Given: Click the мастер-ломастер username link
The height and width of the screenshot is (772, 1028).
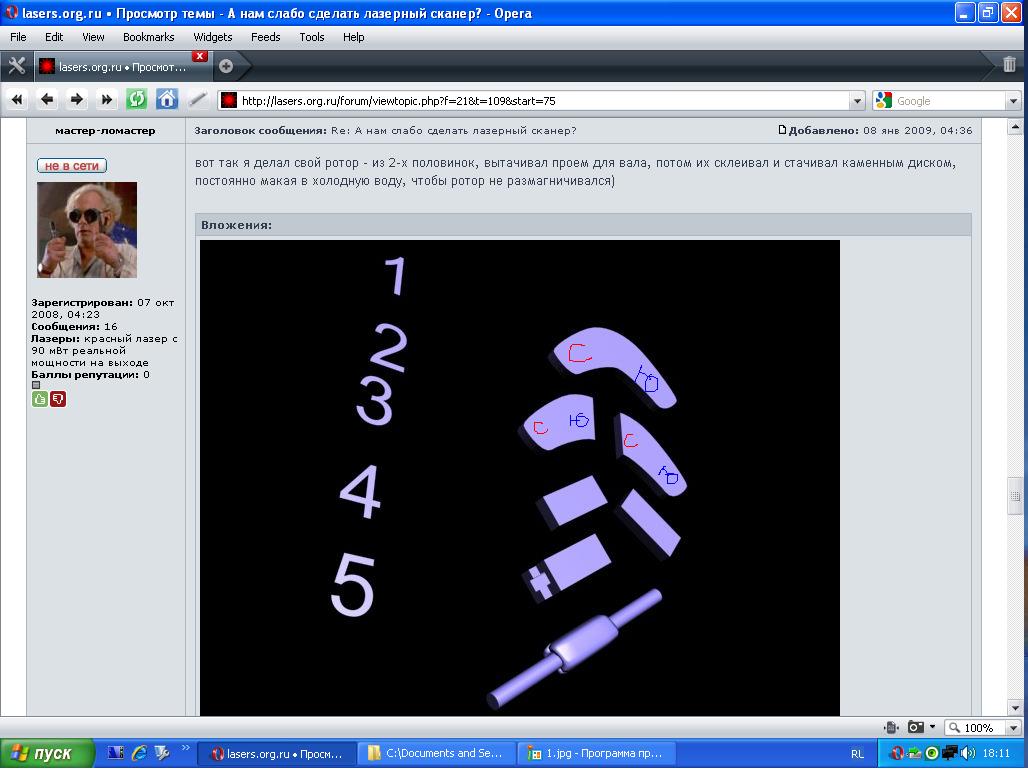Looking at the screenshot, I should click(x=105, y=131).
